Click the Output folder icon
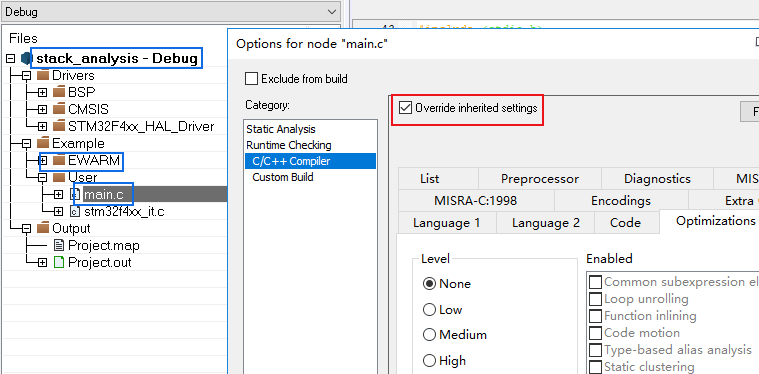 click(43, 228)
